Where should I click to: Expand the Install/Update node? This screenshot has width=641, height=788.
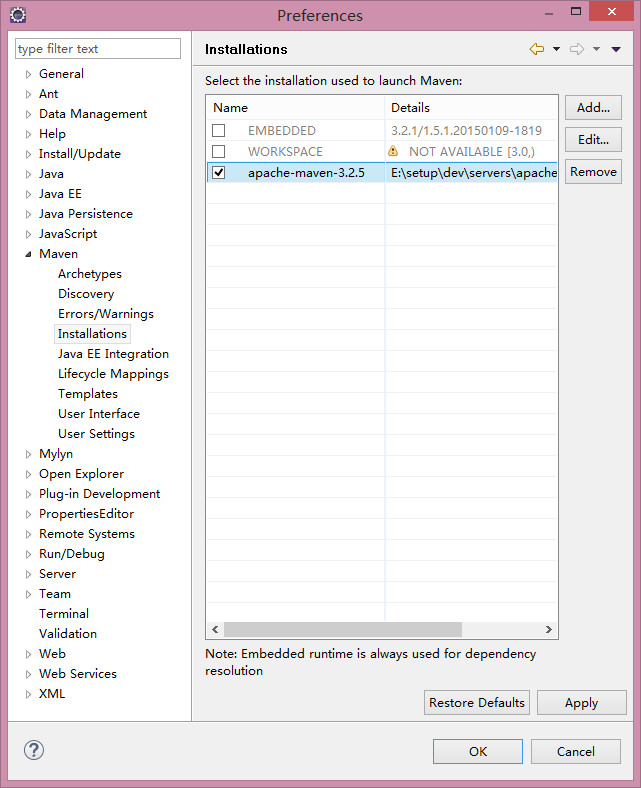28,154
